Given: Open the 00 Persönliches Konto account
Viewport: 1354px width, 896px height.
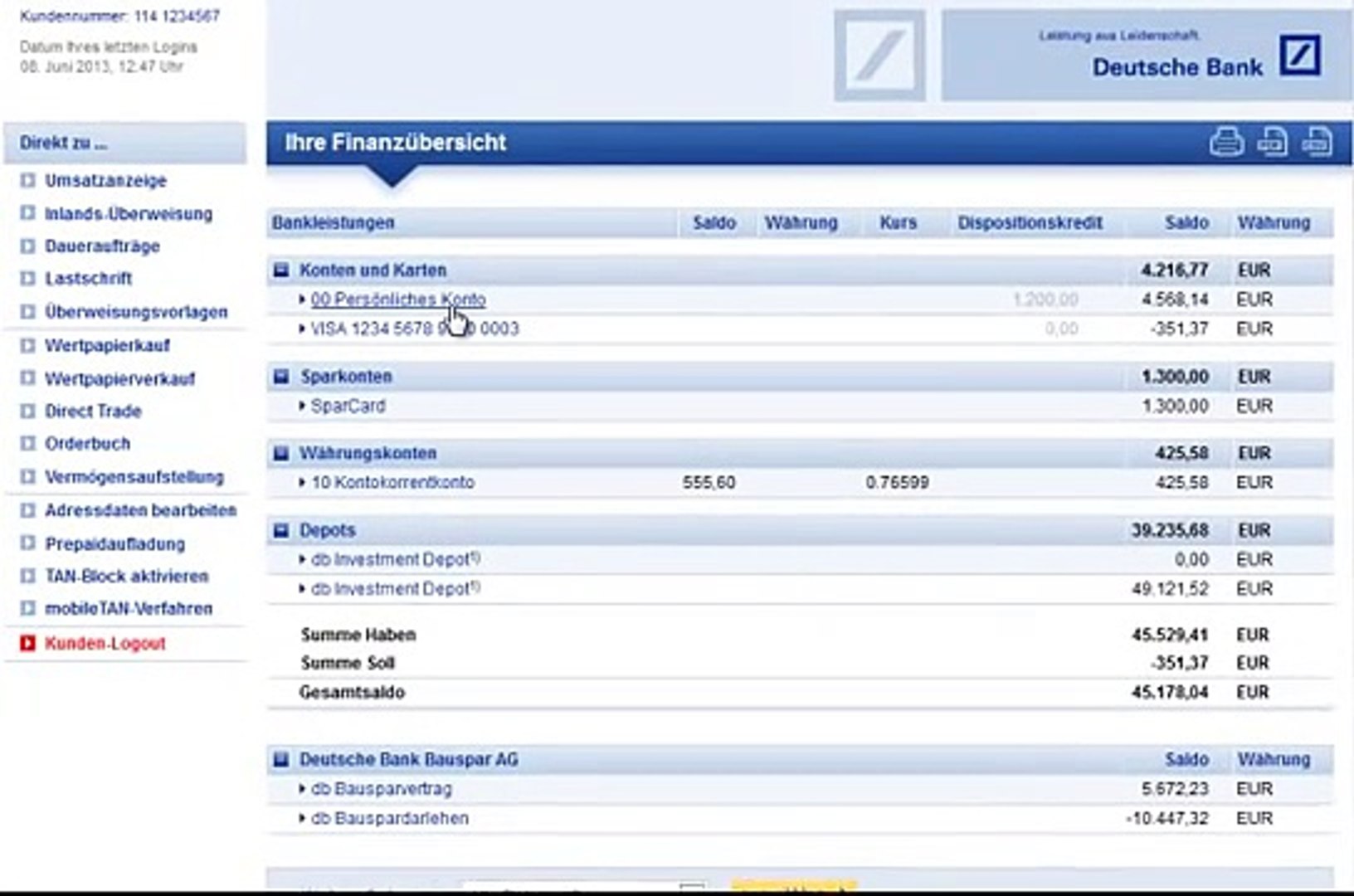Looking at the screenshot, I should [x=398, y=299].
